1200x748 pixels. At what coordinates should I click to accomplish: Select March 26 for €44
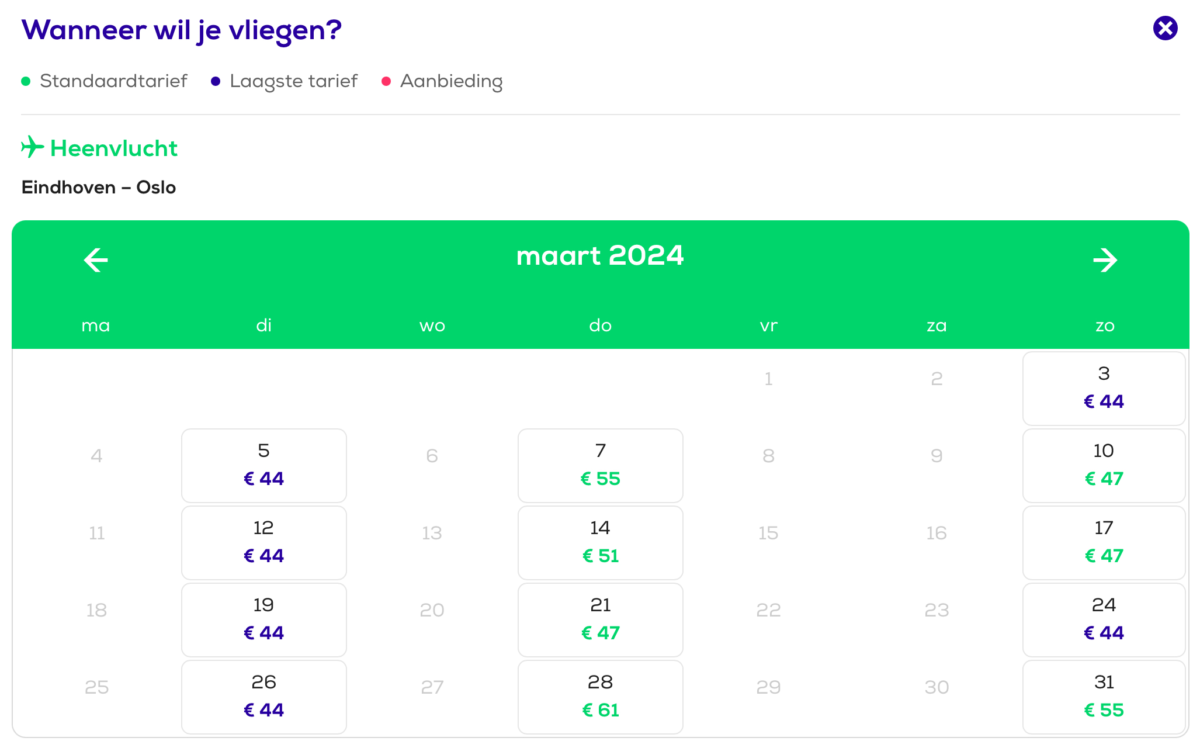click(264, 696)
